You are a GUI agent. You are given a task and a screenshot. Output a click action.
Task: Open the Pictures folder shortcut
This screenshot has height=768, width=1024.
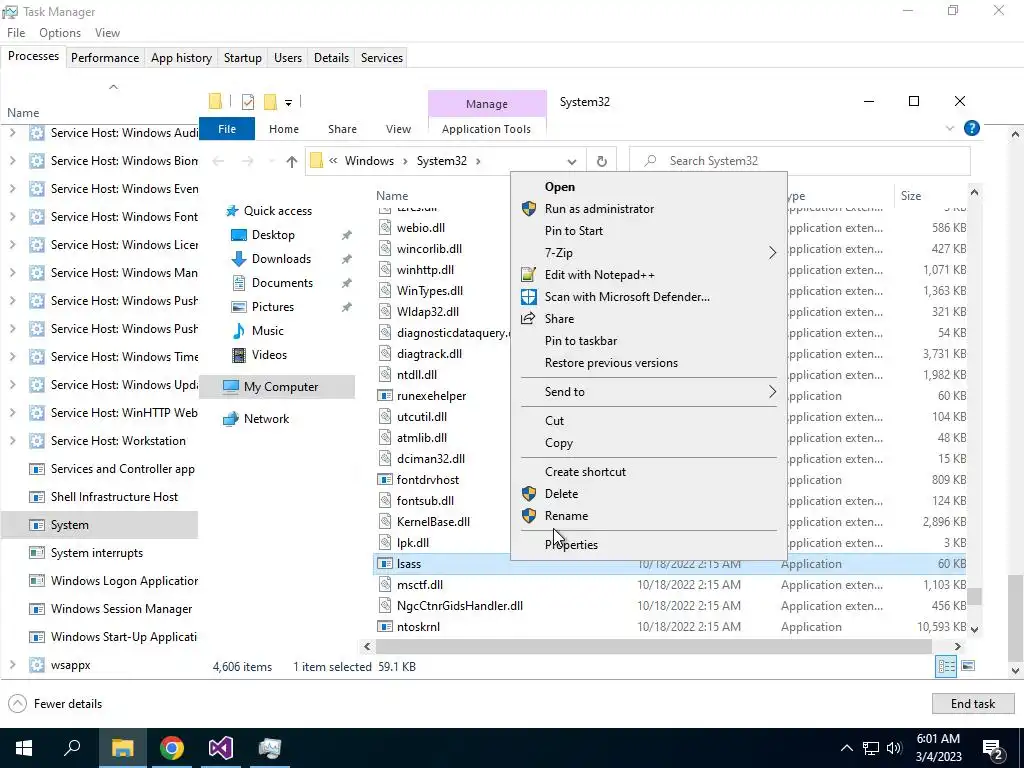(272, 307)
